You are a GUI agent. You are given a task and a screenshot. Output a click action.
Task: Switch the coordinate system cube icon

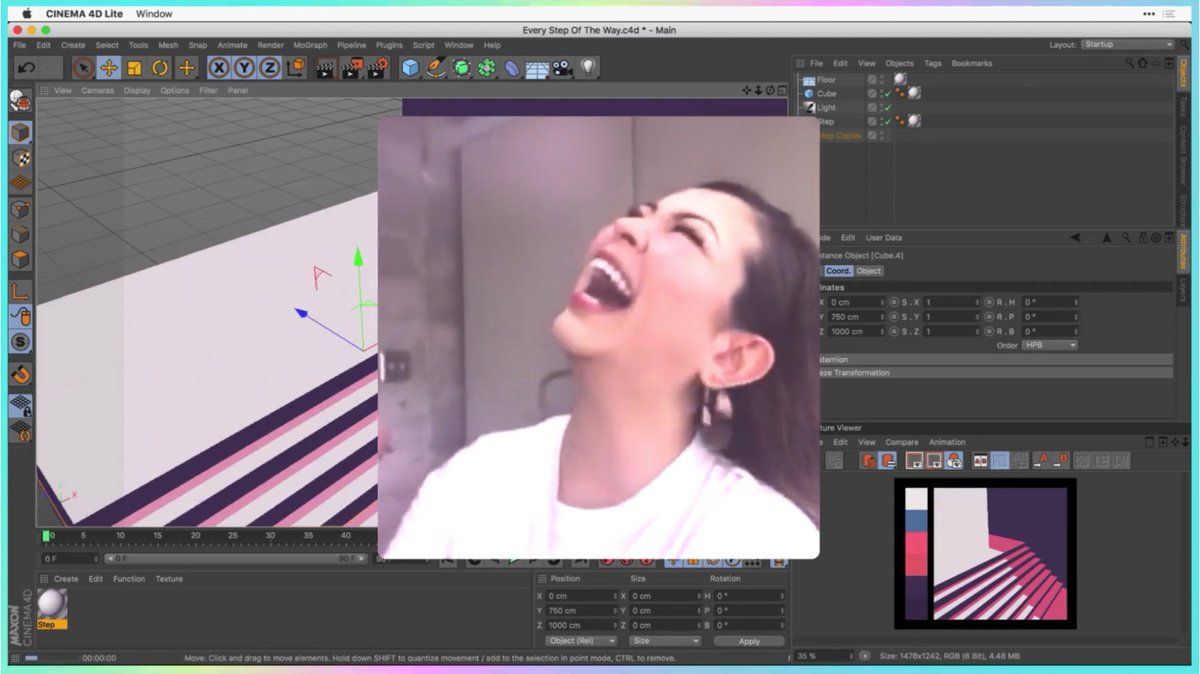click(x=296, y=68)
